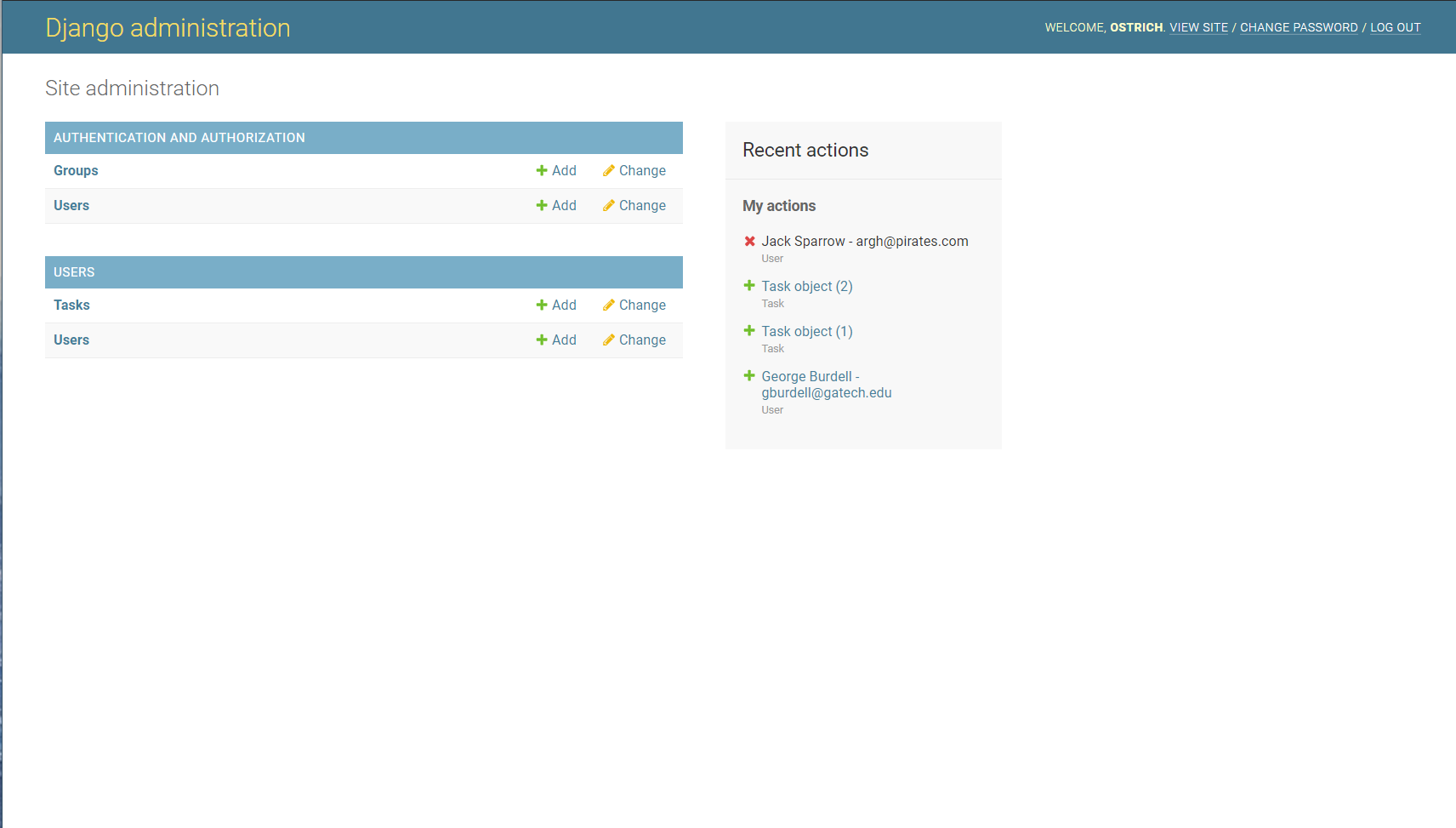The width and height of the screenshot is (1456, 828).
Task: Click the green plus beside George Burdell
Action: [x=749, y=376]
